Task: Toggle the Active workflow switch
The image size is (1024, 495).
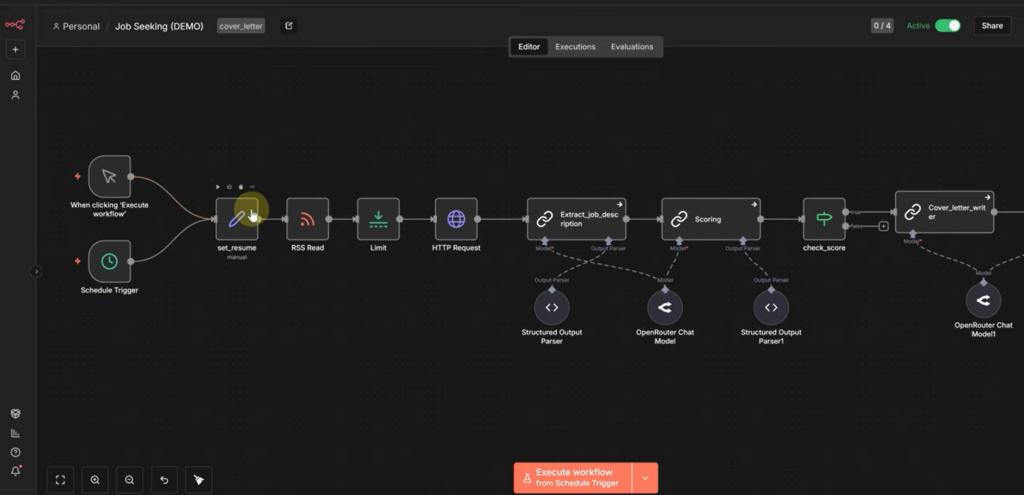Action: coord(947,26)
